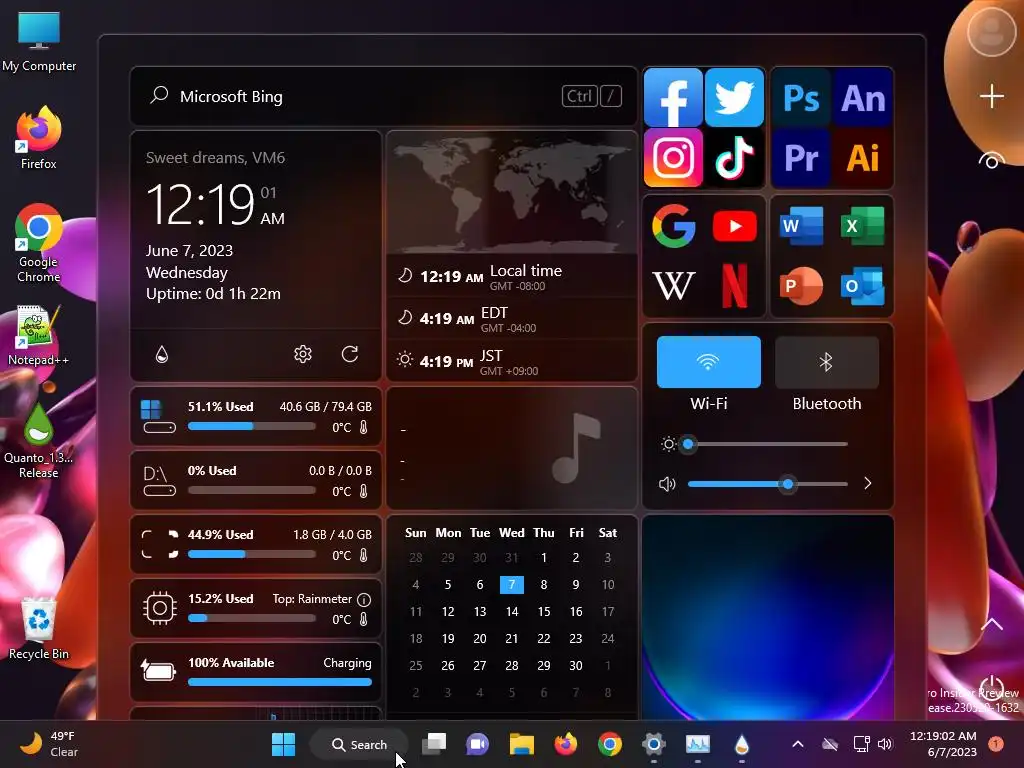This screenshot has width=1024, height=768.
Task: Click the EDT time zone row
Action: (512, 319)
